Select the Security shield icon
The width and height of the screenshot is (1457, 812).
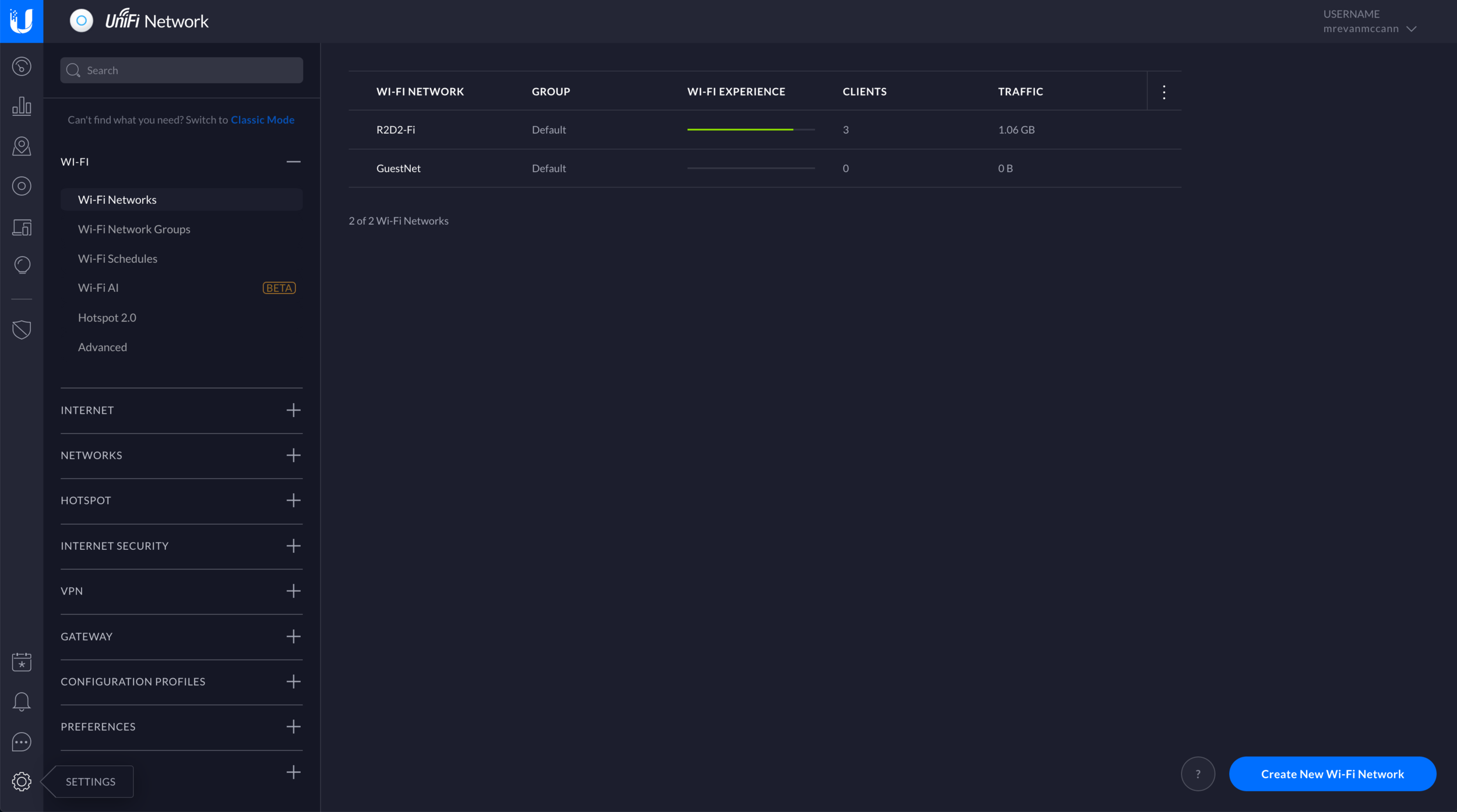(x=22, y=330)
